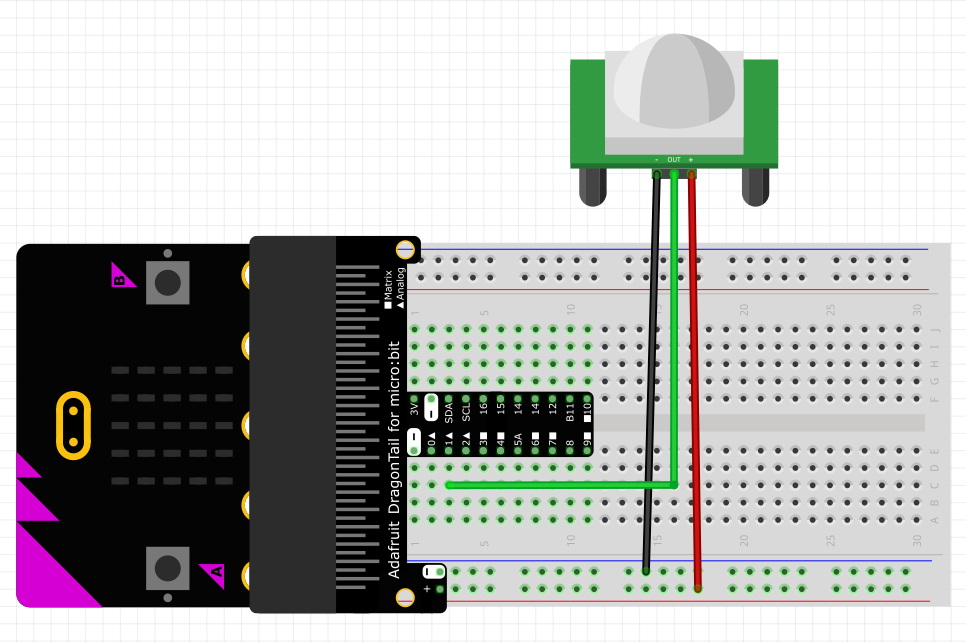Click the micro:bit button B
Screen dimensions: 966x642
click(168, 283)
